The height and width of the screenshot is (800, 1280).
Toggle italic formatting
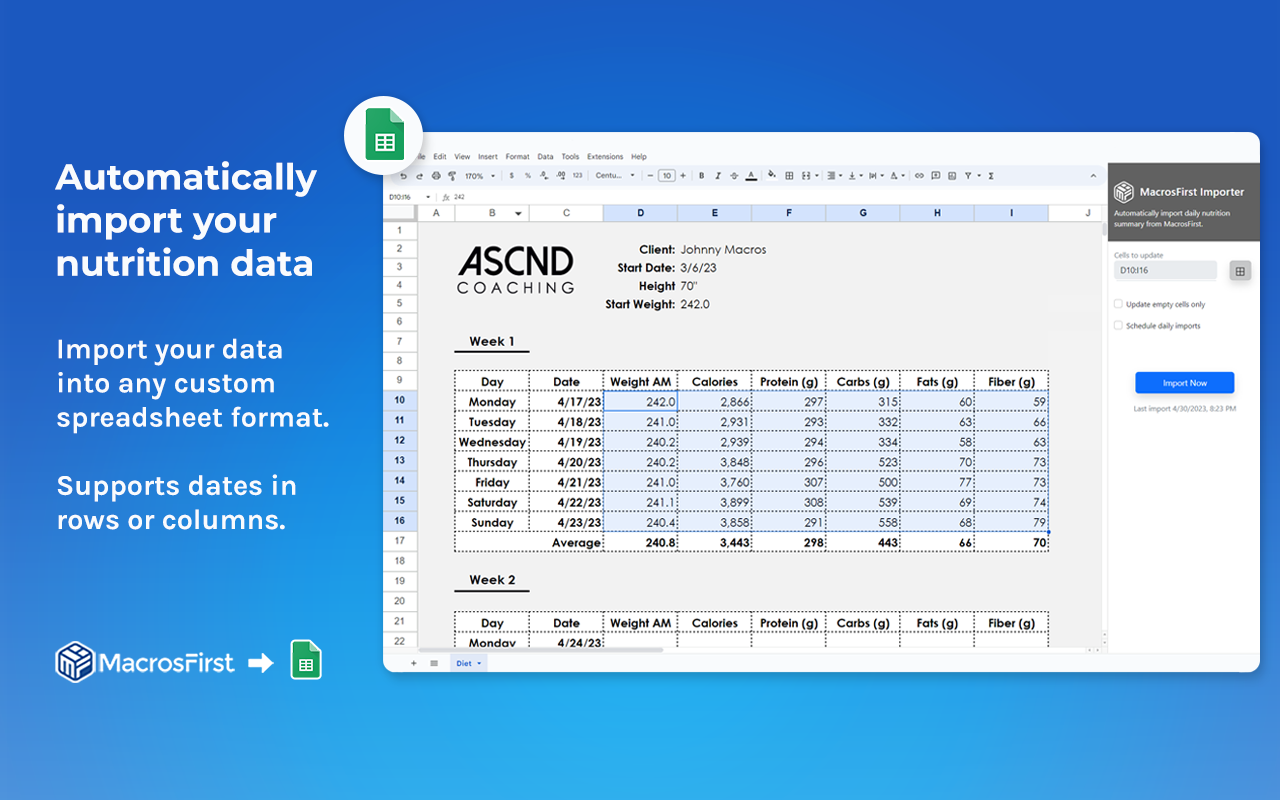(718, 176)
